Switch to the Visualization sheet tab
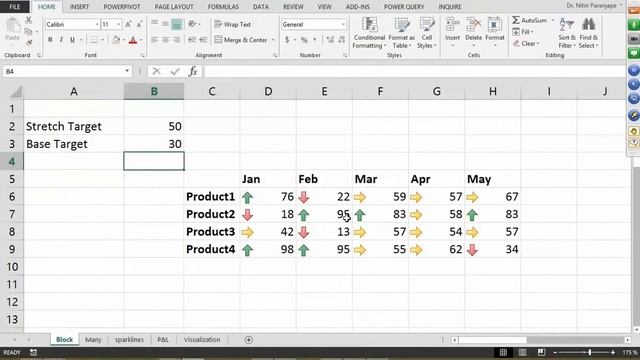This screenshot has height=360, width=640. click(202, 340)
